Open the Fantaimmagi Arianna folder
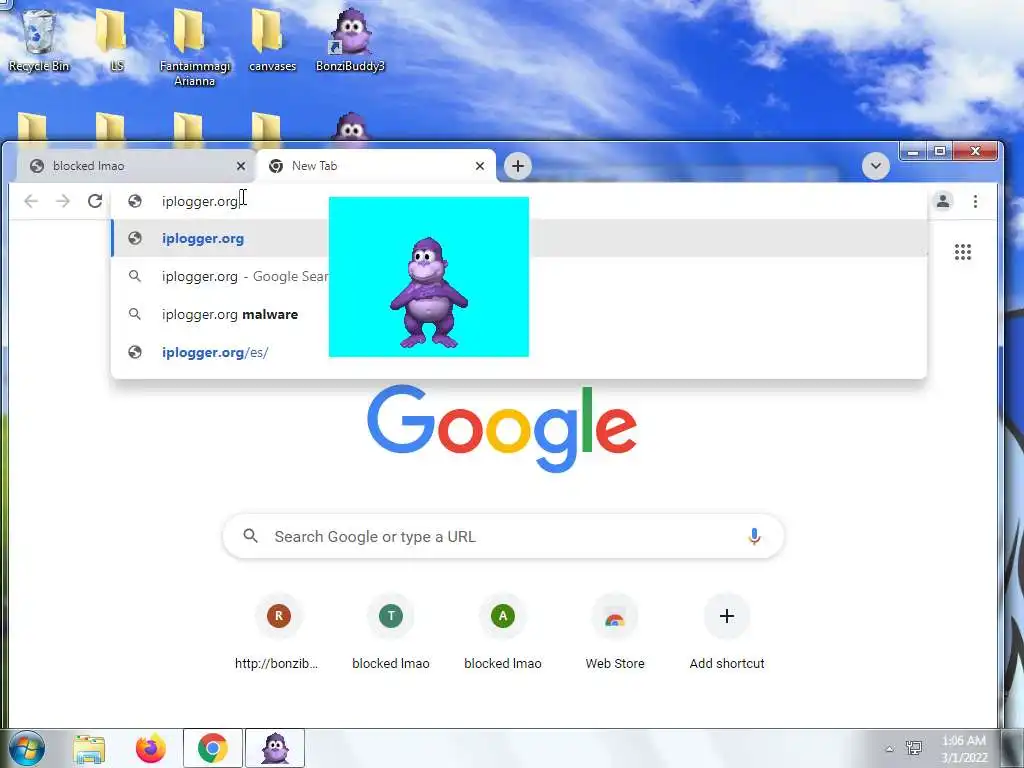This screenshot has height=768, width=1024. click(194, 46)
